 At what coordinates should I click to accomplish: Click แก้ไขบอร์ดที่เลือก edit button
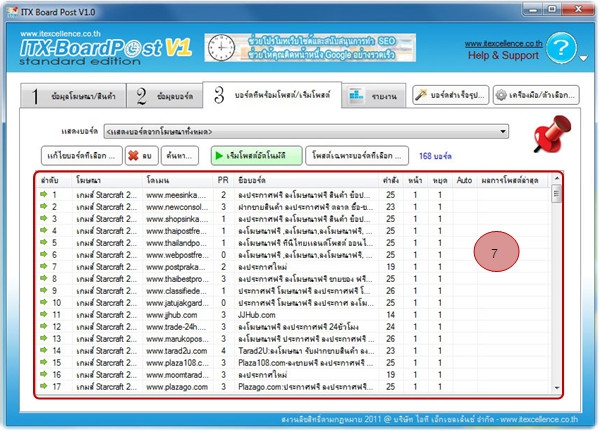tap(82, 156)
